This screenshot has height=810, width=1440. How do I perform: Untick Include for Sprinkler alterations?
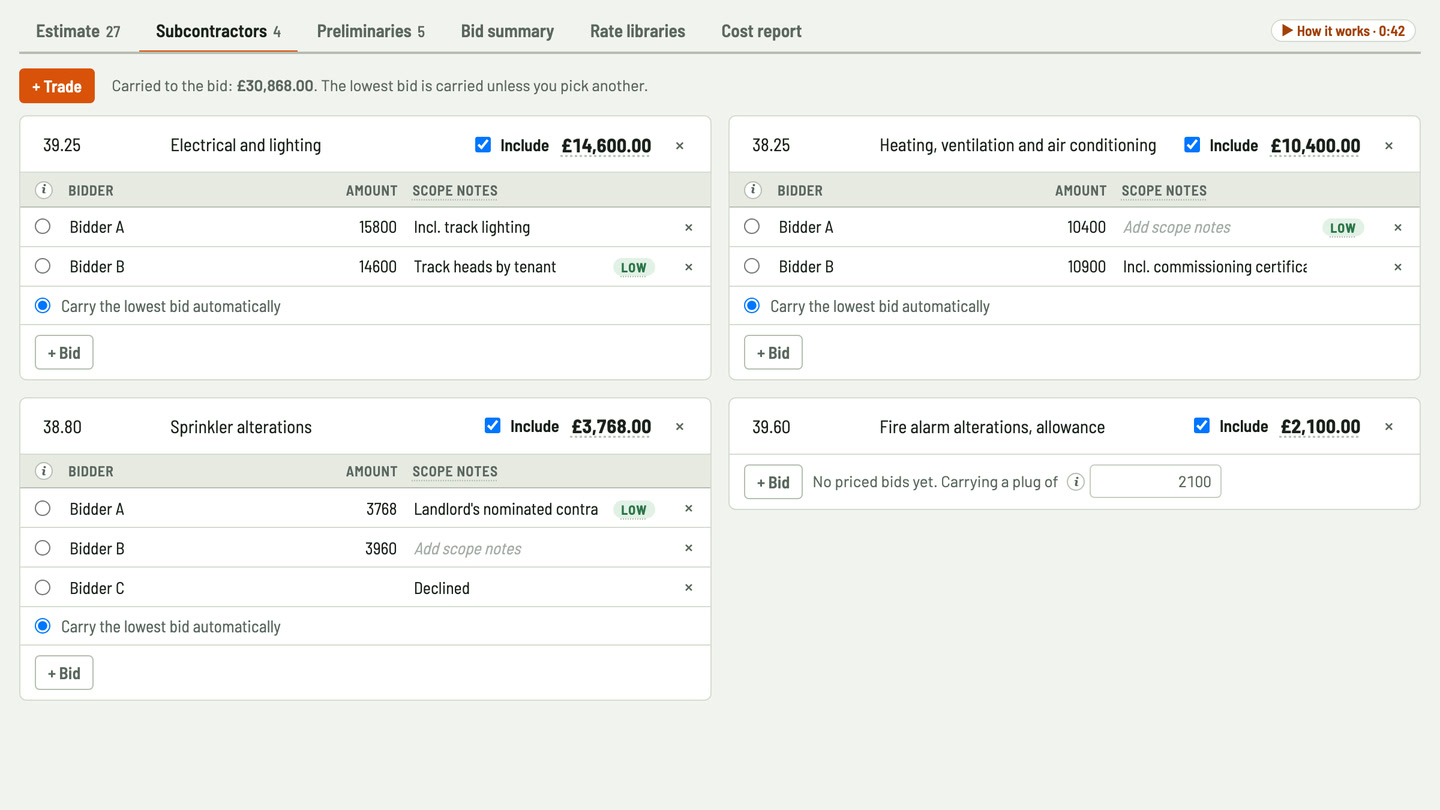(x=492, y=426)
